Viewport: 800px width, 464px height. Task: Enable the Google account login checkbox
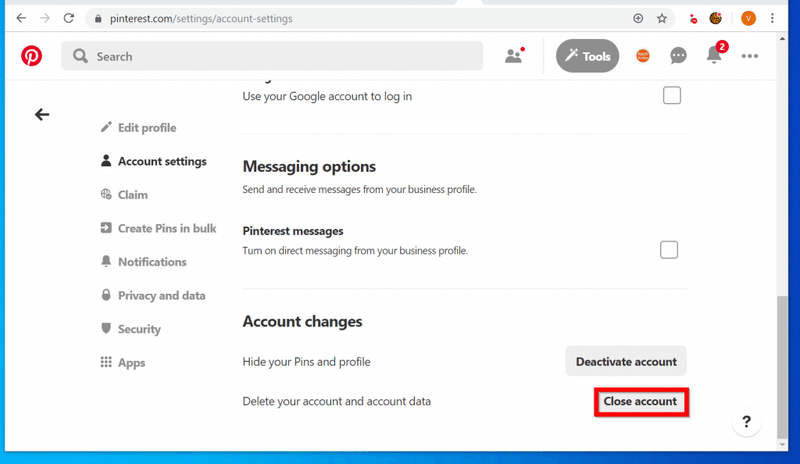click(672, 95)
